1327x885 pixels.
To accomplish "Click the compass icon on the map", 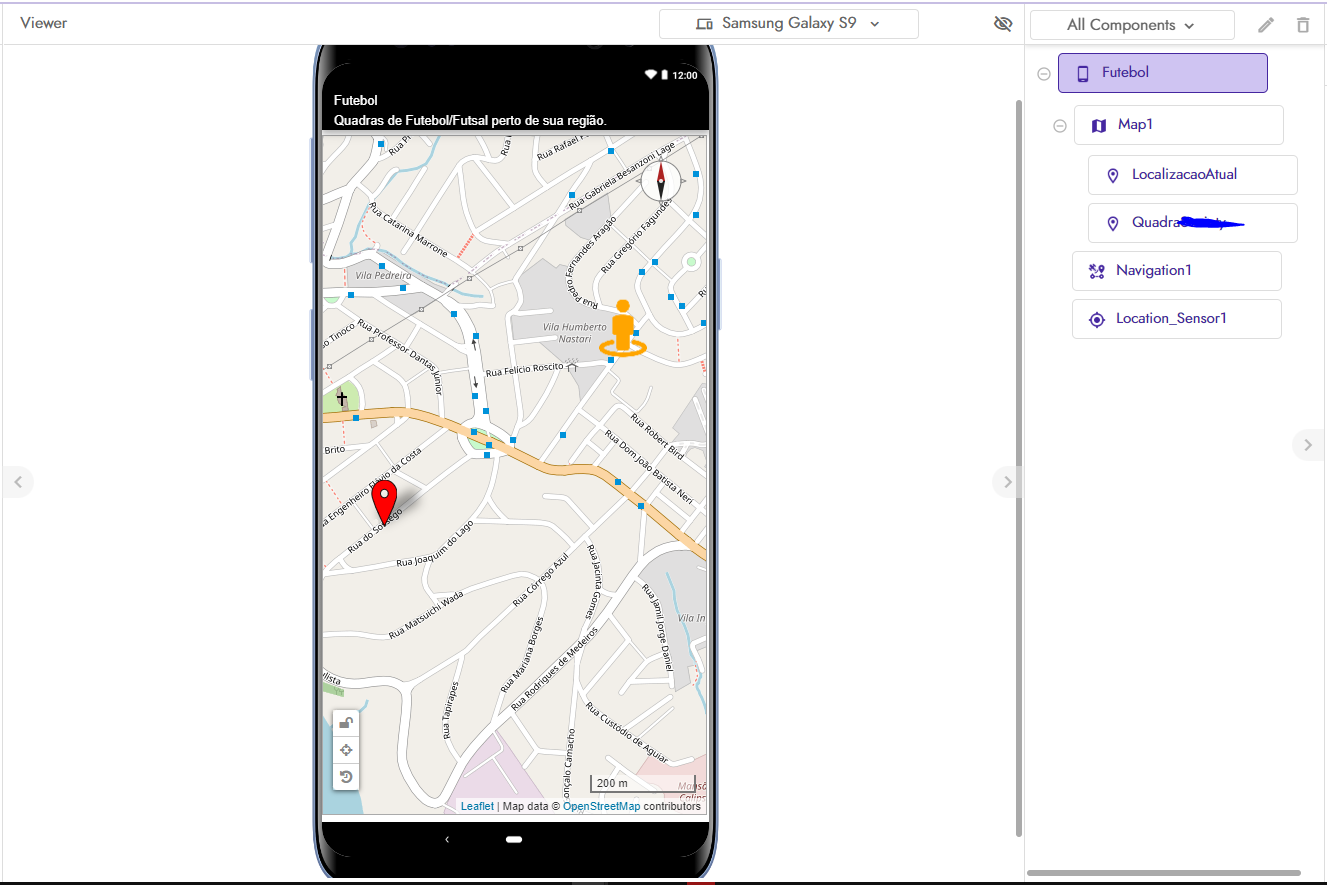I will (x=660, y=181).
